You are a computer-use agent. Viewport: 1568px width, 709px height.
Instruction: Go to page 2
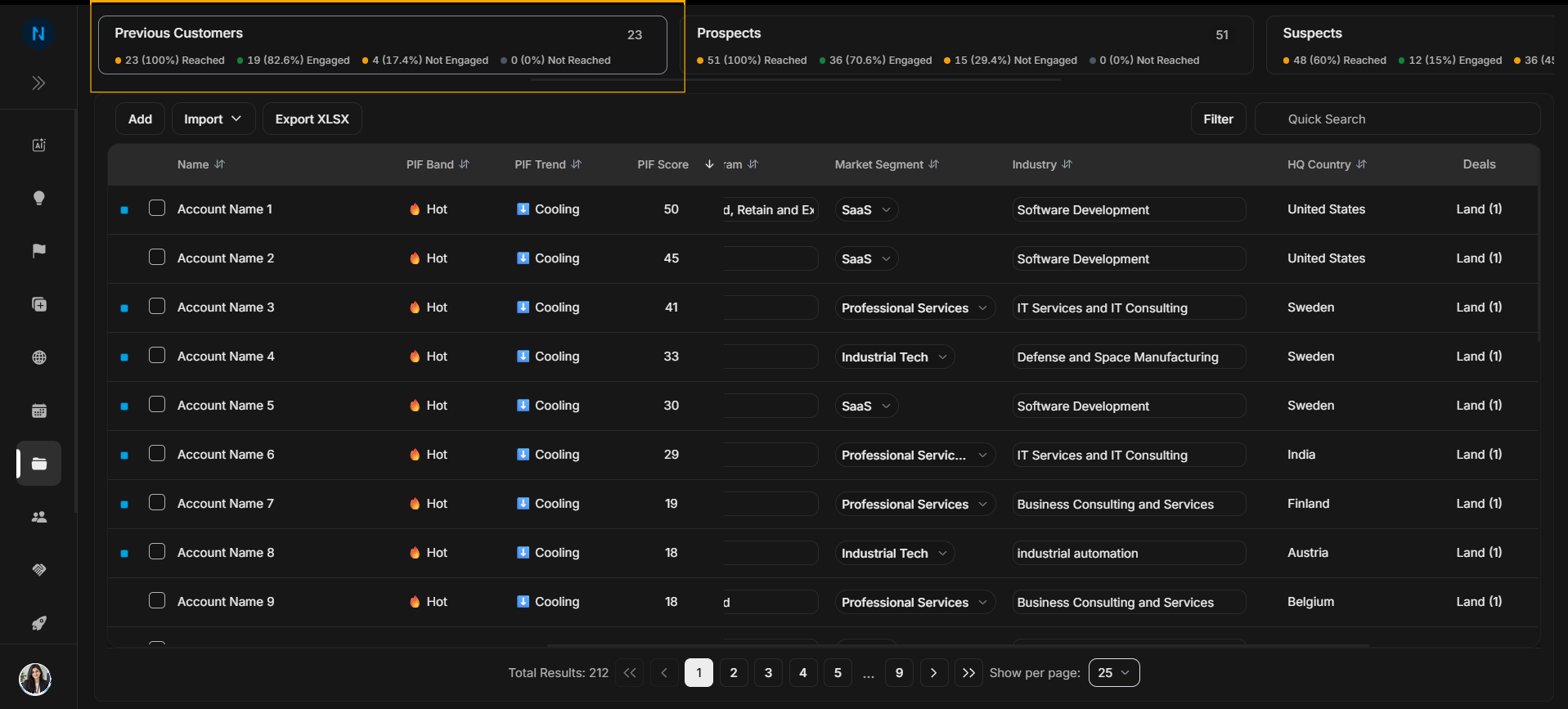(x=734, y=673)
